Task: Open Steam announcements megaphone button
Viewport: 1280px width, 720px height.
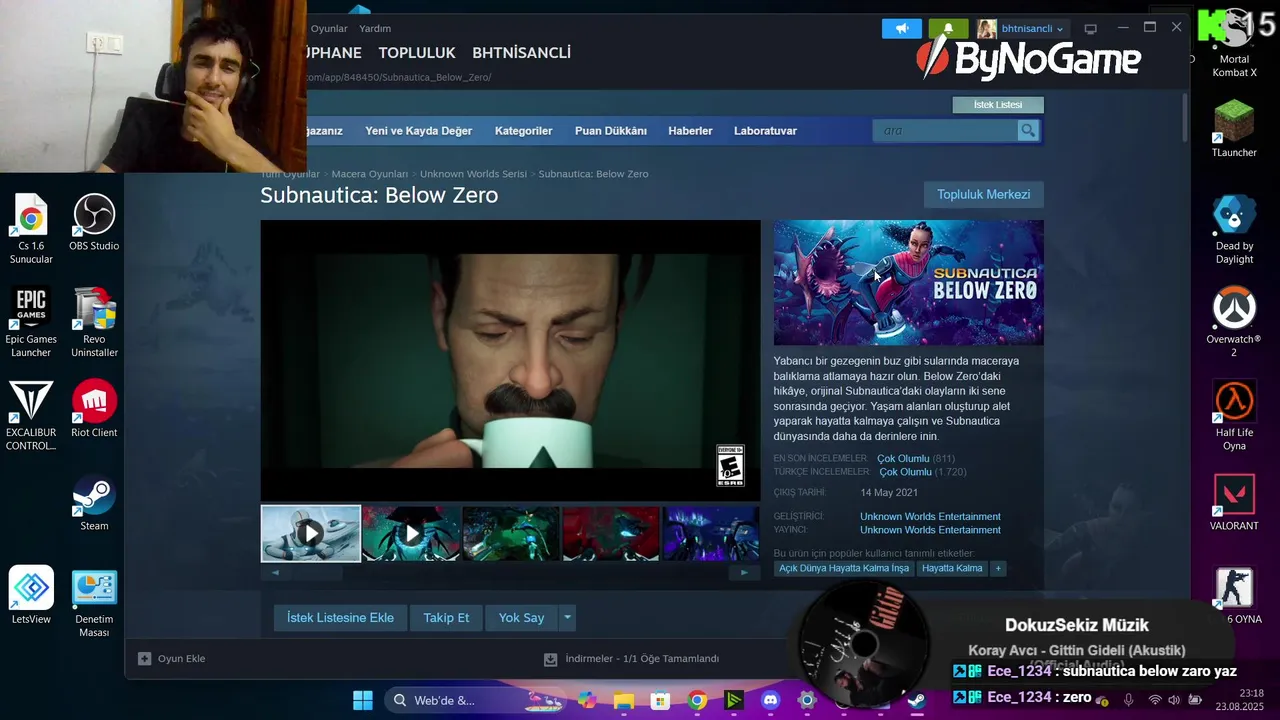Action: 901,29
